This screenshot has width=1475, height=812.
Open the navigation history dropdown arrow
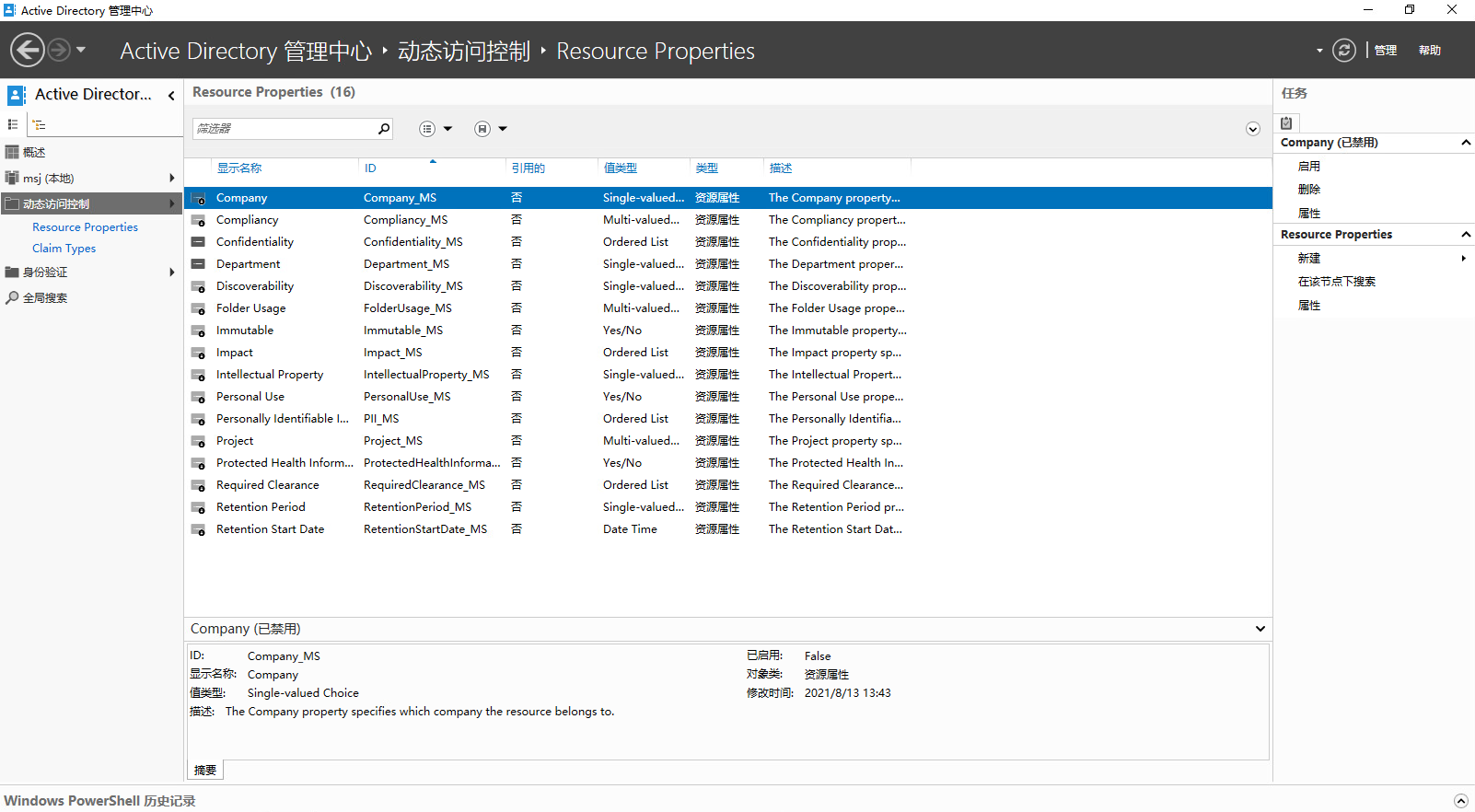pyautogui.click(x=81, y=50)
